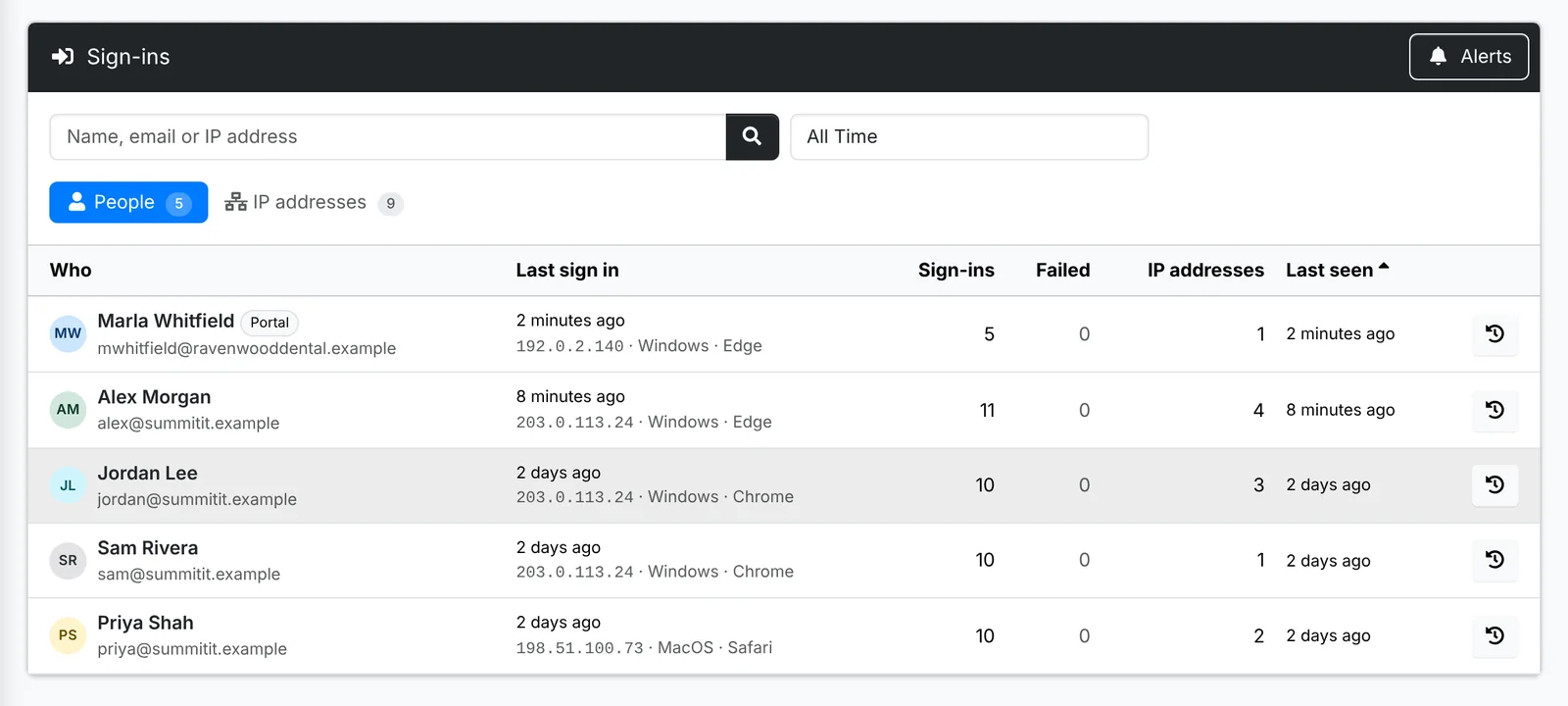Click jordan@summitit.example email
Image resolution: width=1568 pixels, height=706 pixels.
coord(197,499)
